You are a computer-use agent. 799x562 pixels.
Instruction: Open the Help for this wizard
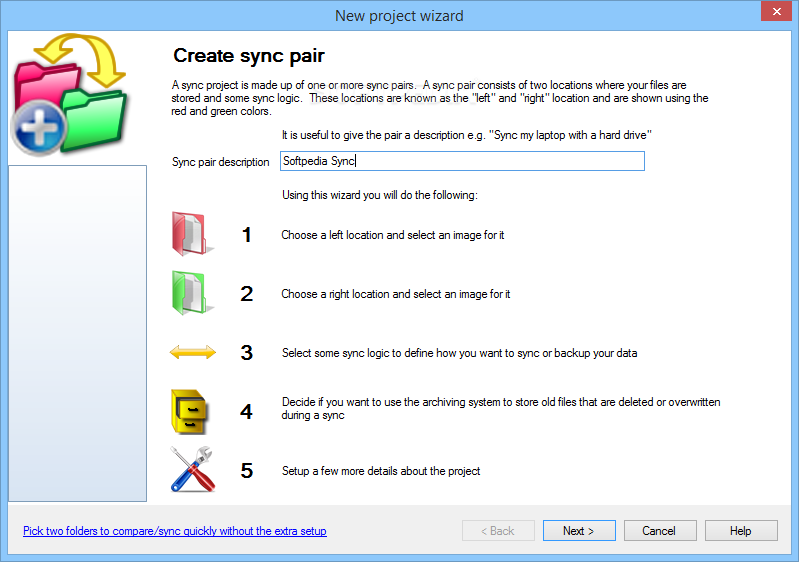(741, 530)
